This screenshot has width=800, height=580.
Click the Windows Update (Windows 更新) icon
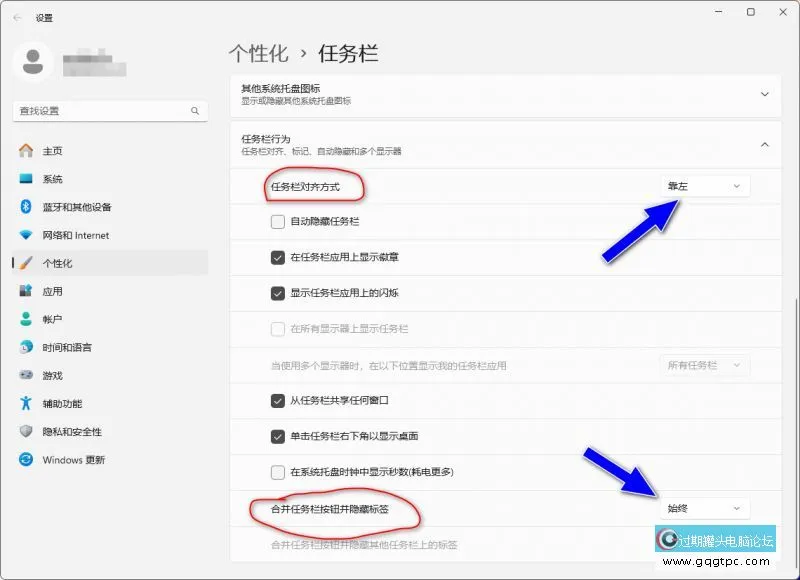pos(26,460)
